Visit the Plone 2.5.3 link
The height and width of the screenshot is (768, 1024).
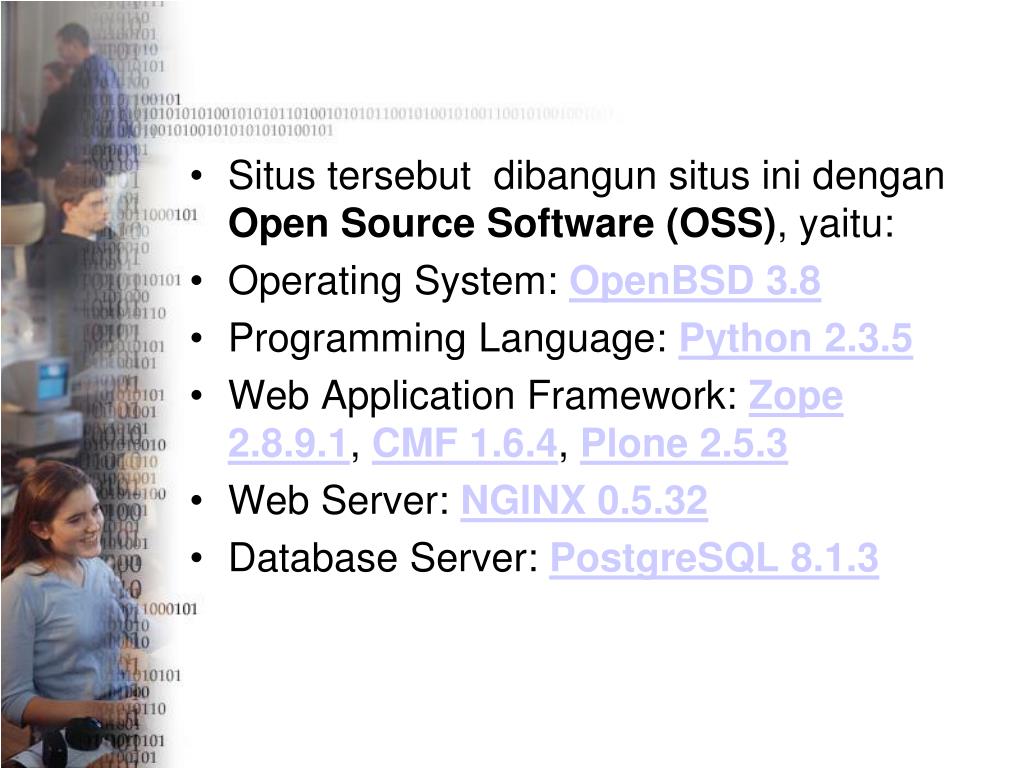click(x=684, y=444)
